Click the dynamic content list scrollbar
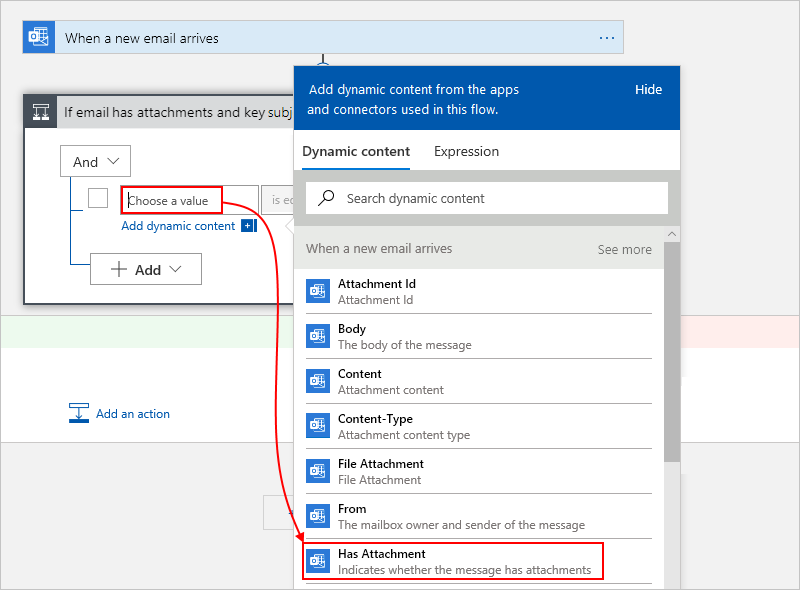This screenshot has width=800, height=590. [671, 350]
